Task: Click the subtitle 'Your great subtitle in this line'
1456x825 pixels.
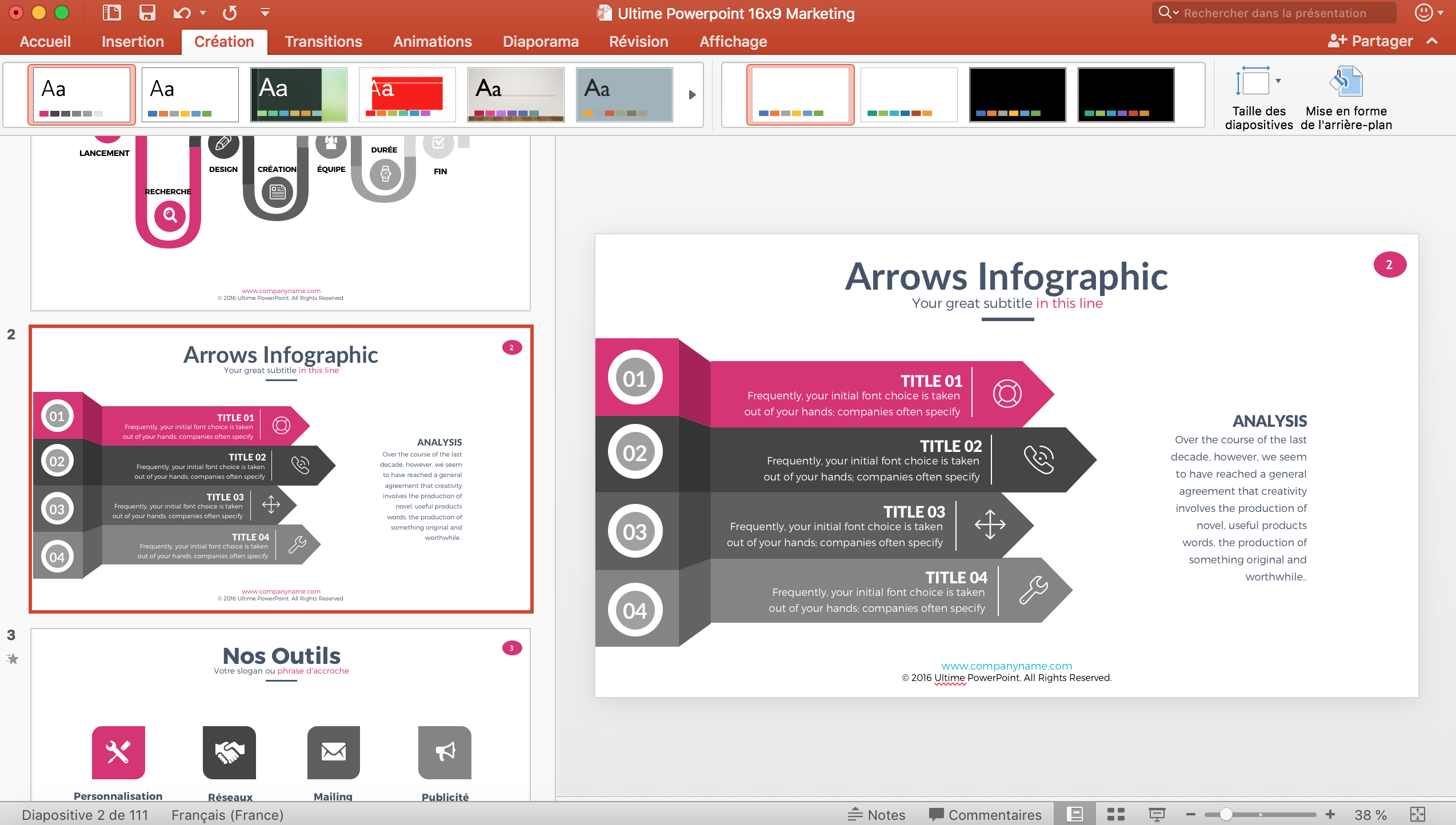Action: click(x=1007, y=303)
